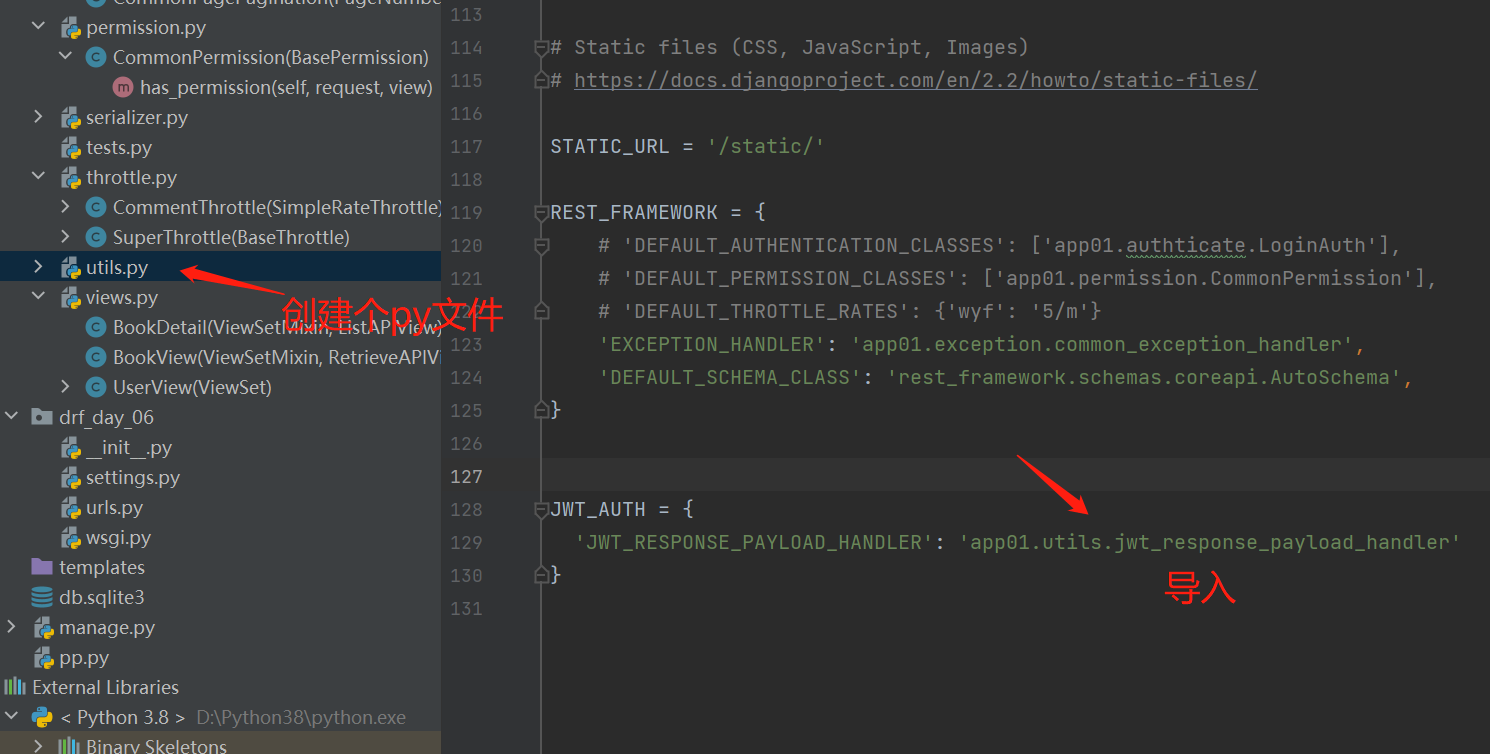Click the STATIC_URL variable name
1490x754 pixels.
pos(609,146)
